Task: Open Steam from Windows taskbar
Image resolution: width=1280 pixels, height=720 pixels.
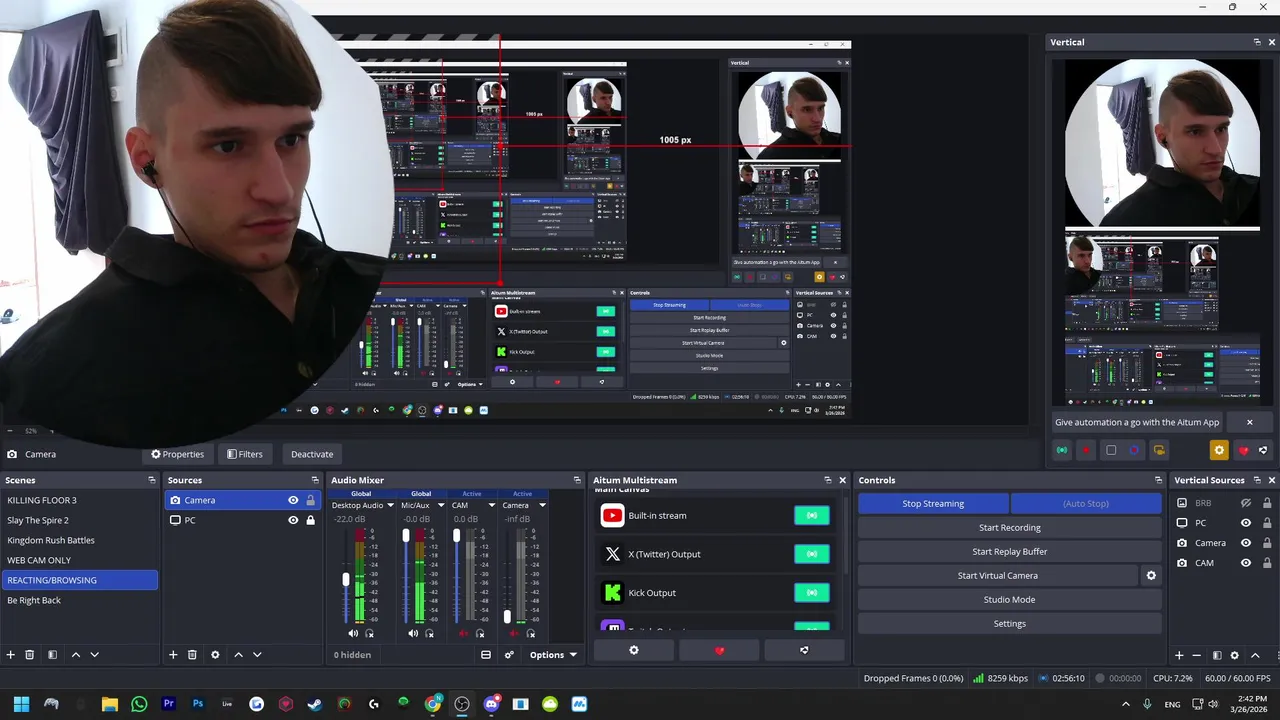Action: [315, 704]
